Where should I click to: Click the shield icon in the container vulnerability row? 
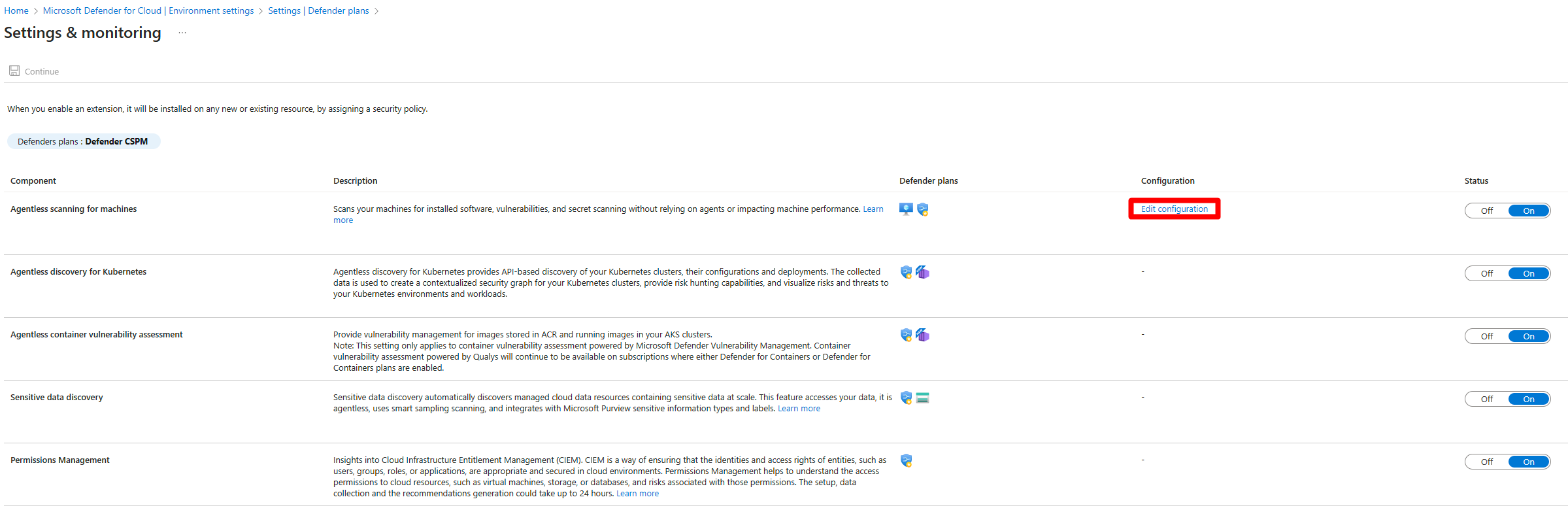click(x=906, y=335)
